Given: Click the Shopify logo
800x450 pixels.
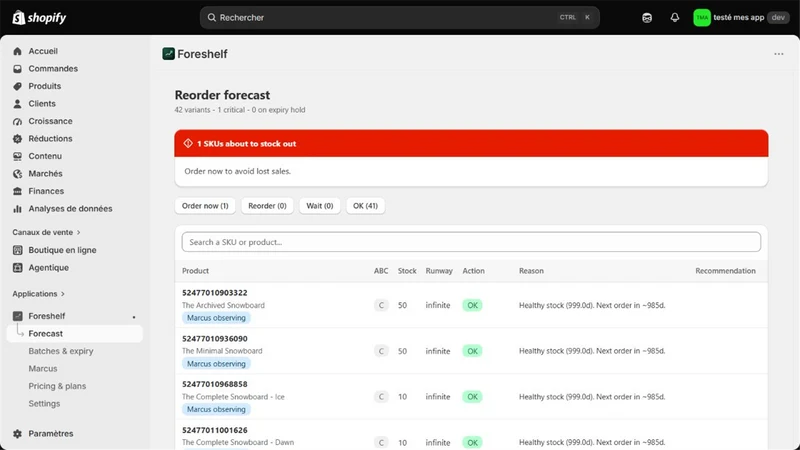Looking at the screenshot, I should coord(39,17).
